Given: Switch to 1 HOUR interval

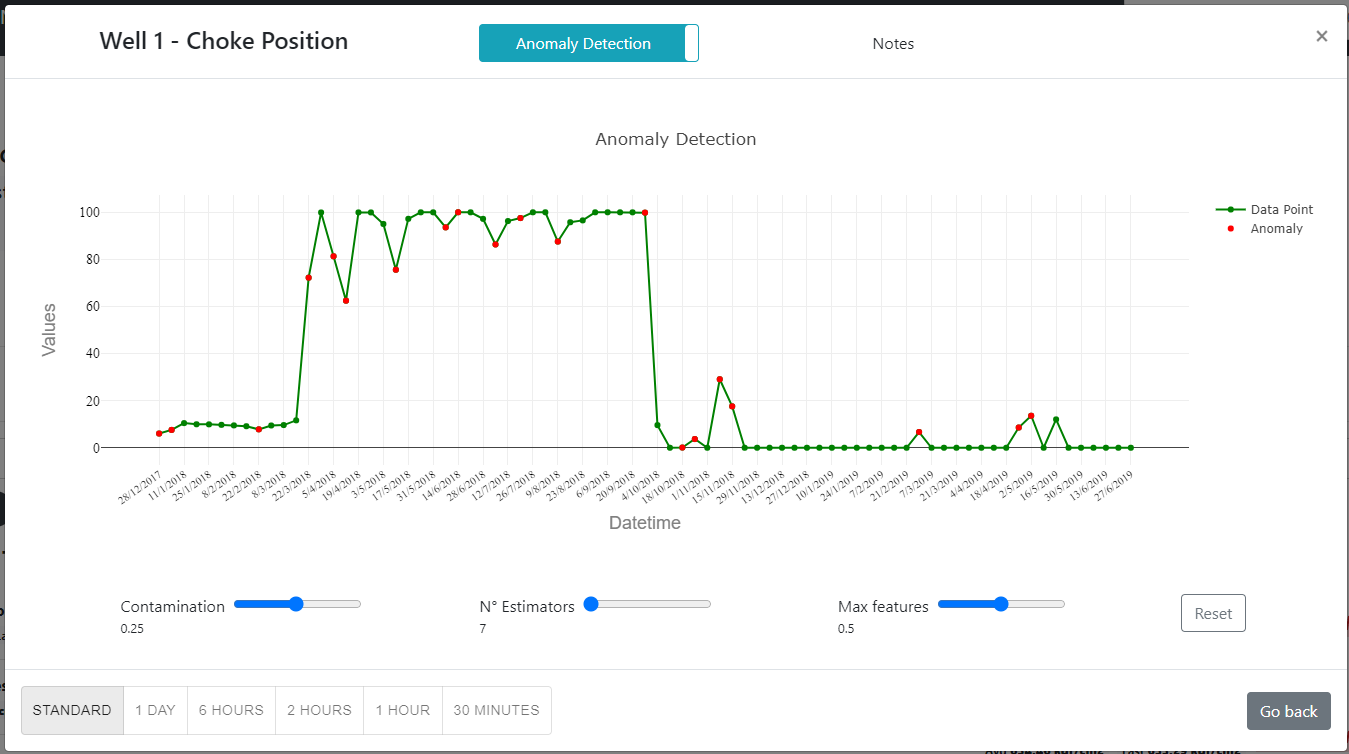Looking at the screenshot, I should click(402, 711).
